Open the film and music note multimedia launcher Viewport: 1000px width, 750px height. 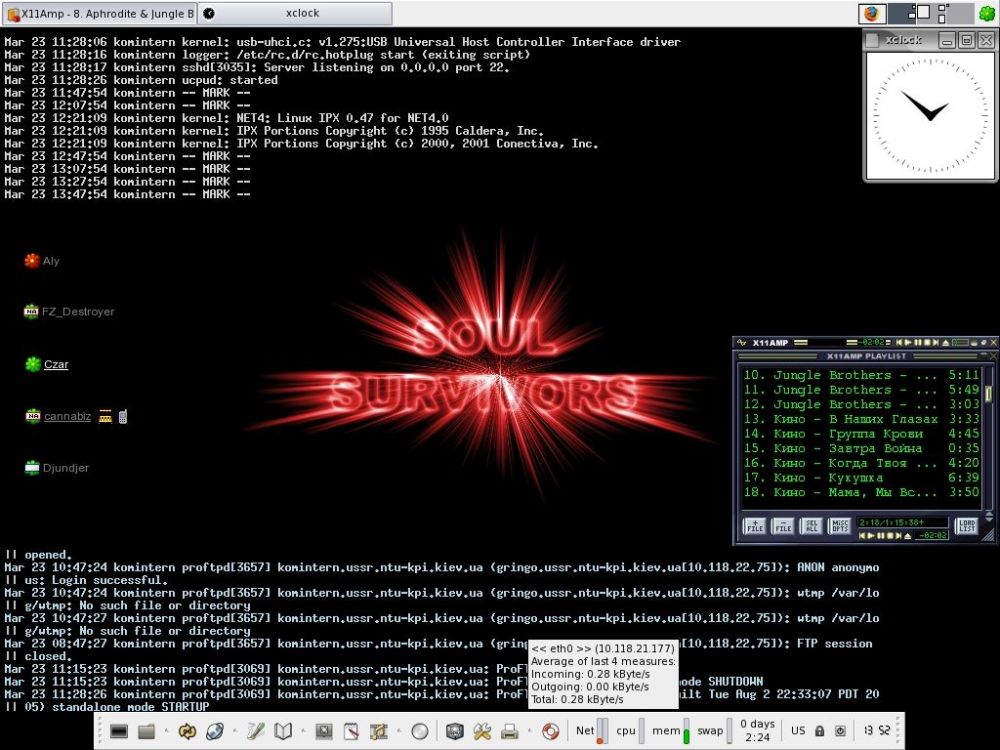[x=379, y=731]
